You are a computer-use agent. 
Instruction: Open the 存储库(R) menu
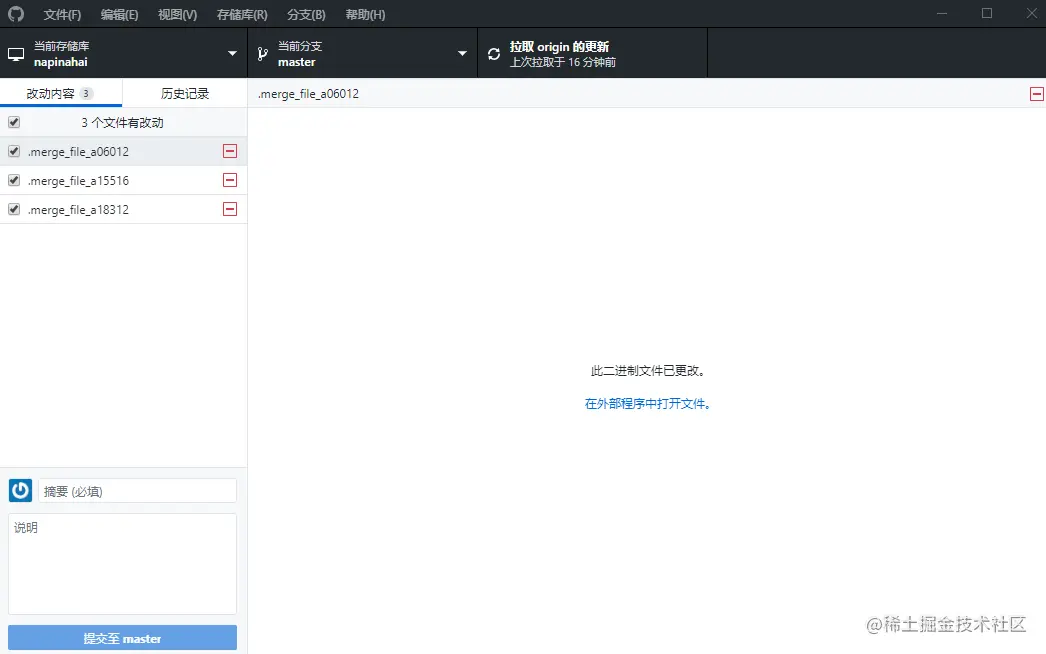(242, 15)
